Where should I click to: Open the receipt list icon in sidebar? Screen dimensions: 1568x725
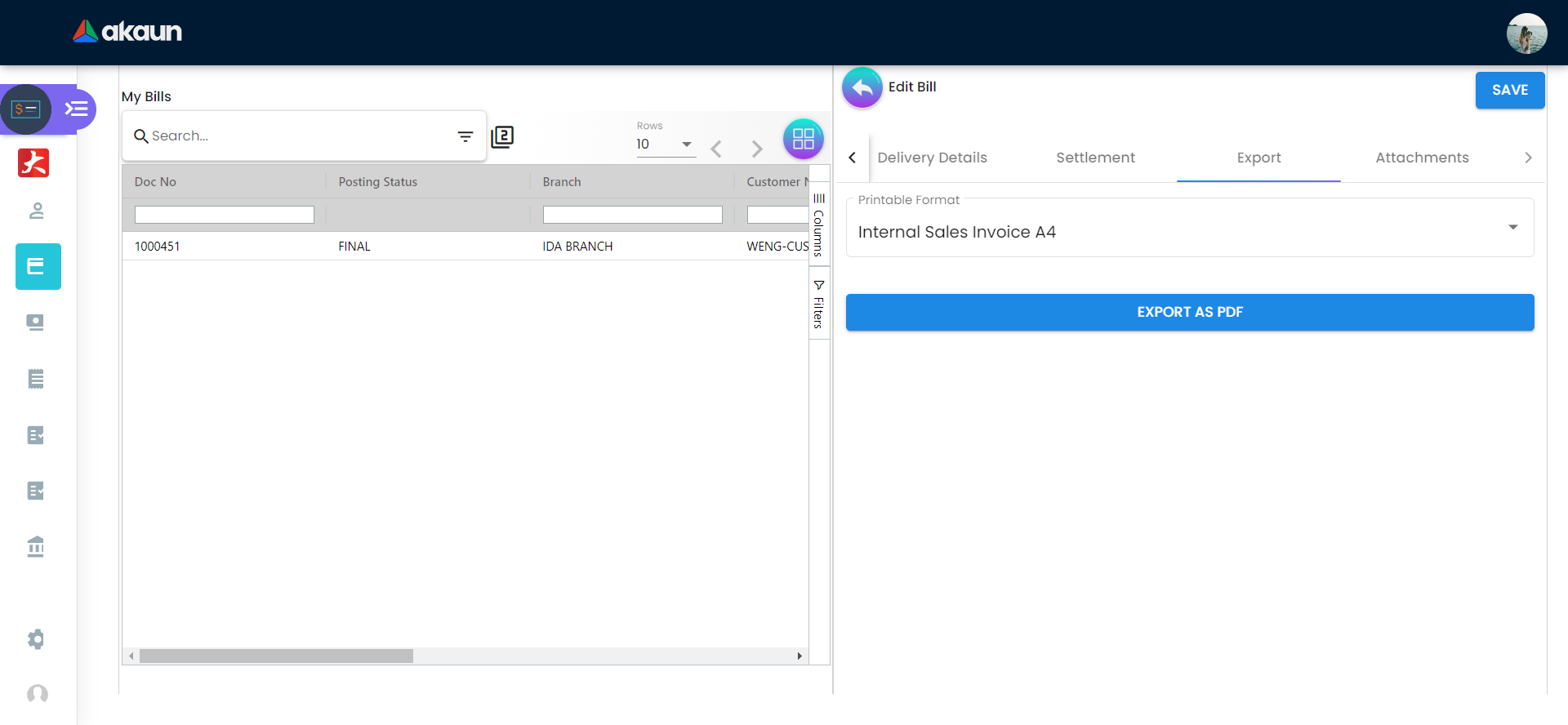pos(36,379)
